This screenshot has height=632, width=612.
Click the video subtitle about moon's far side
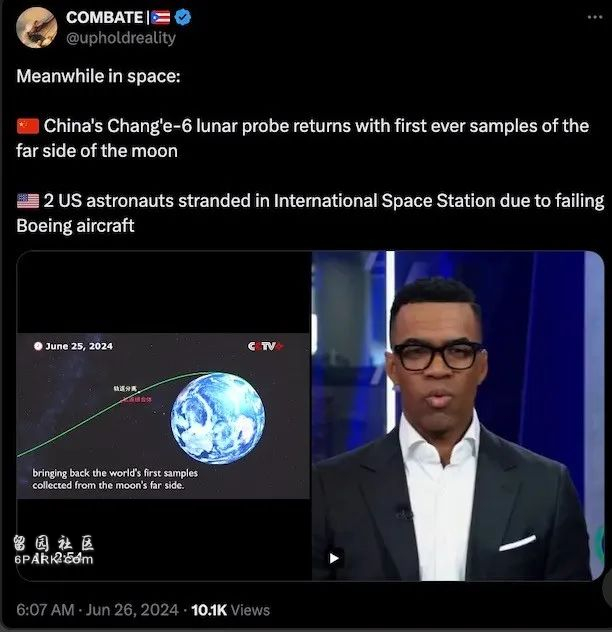tap(115, 479)
